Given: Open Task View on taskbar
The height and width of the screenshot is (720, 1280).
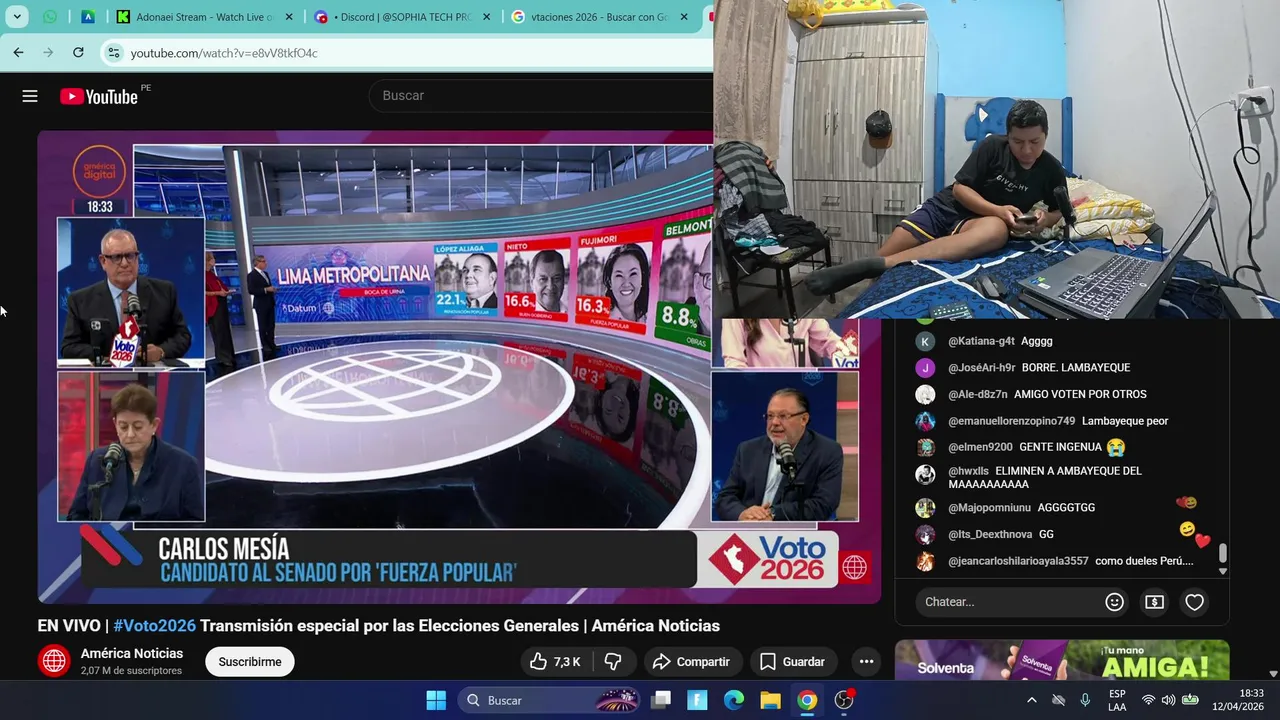Looking at the screenshot, I should [661, 700].
